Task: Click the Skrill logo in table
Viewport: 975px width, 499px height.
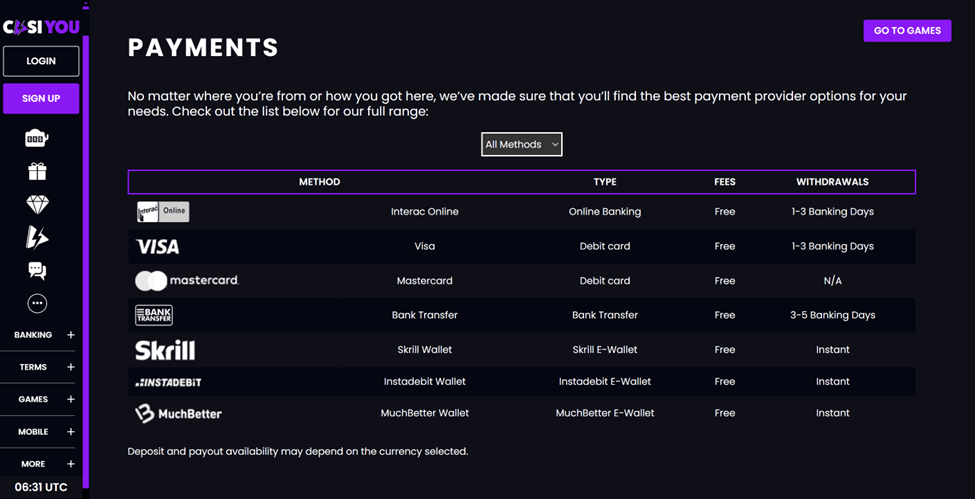Action: (165, 350)
